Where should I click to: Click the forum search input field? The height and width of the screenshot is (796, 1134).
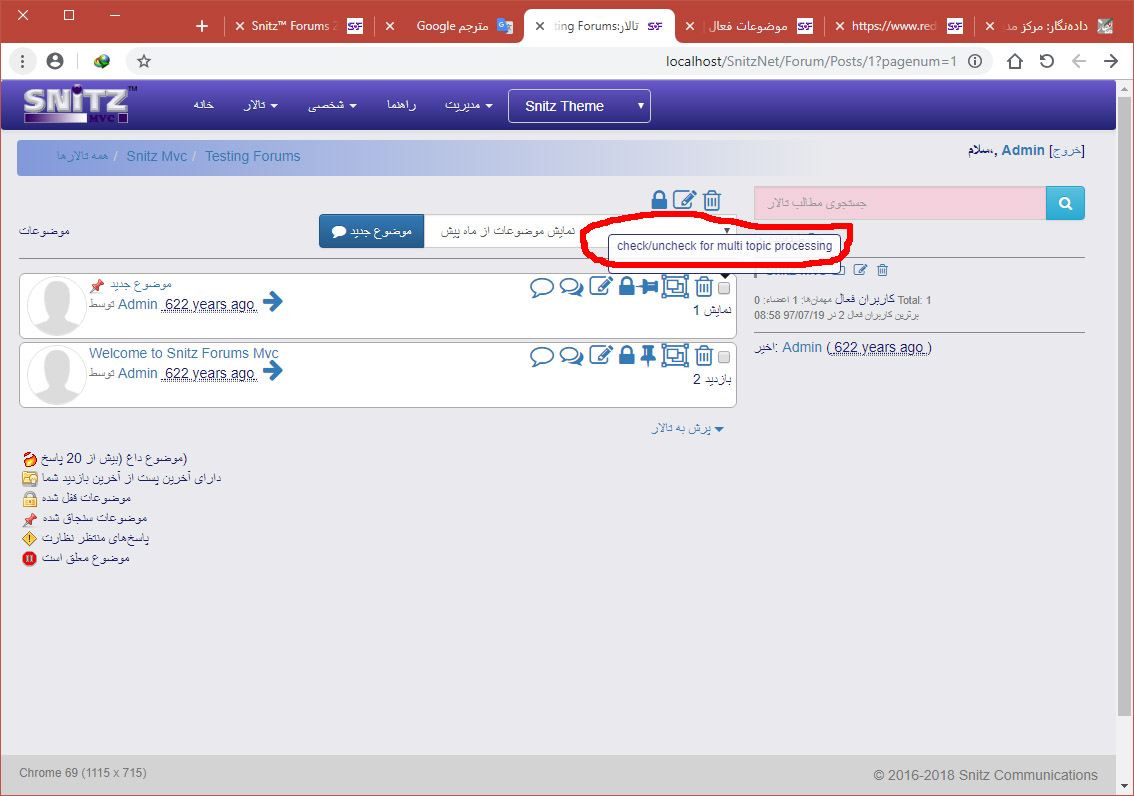pyautogui.click(x=899, y=203)
